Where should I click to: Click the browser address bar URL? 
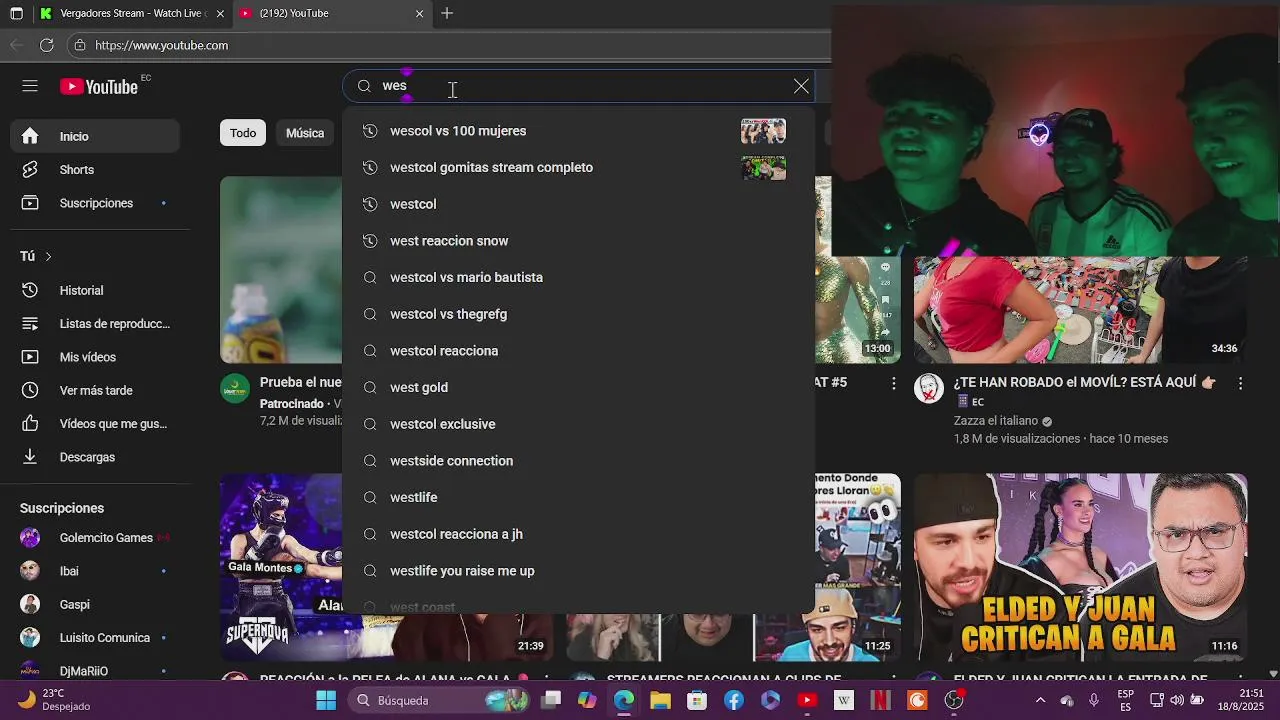tap(161, 45)
